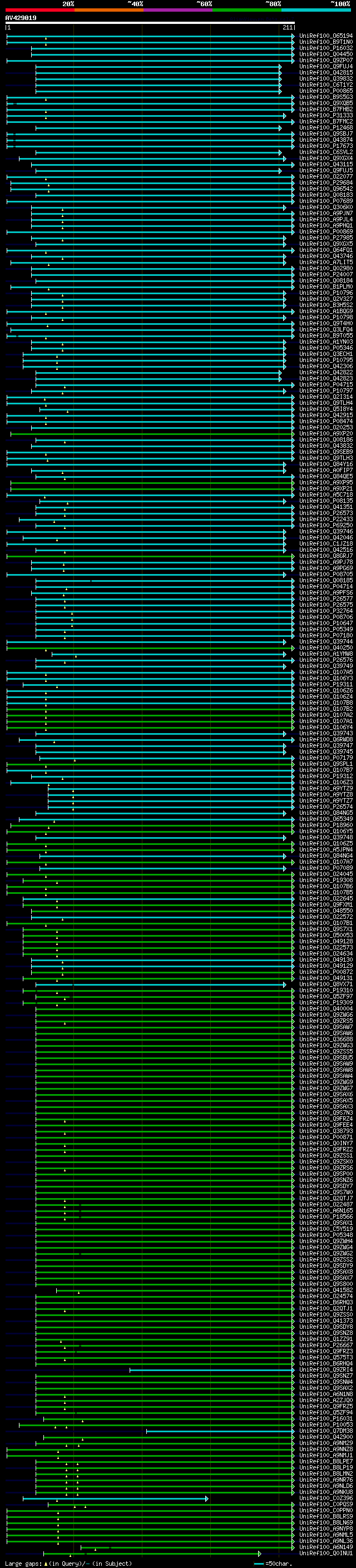Click the cyan alignment bar of UniRef100_Q9ZRI4
This screenshot has width=356, height=1568.
(x=212, y=1369)
